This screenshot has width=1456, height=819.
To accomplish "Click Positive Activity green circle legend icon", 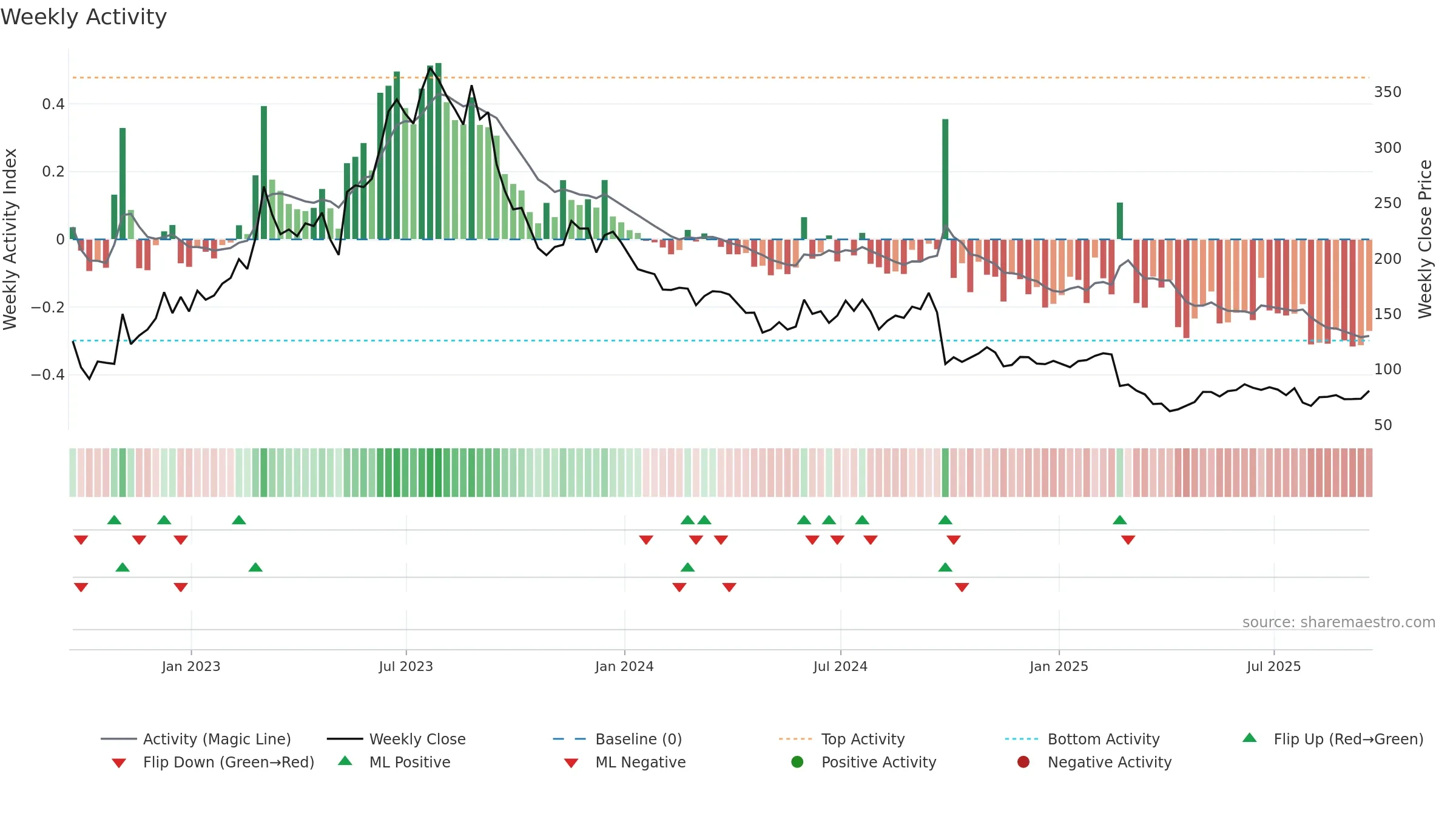I will tap(798, 761).
